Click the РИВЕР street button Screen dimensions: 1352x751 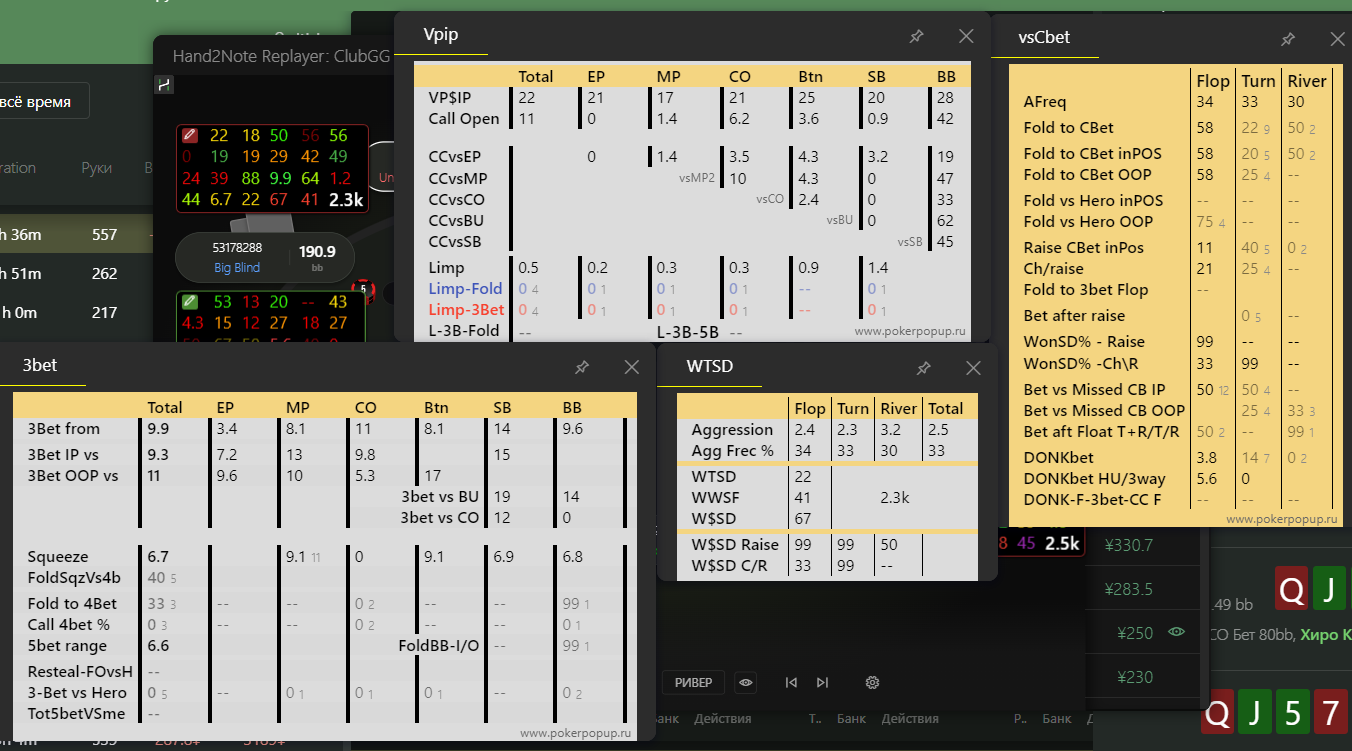pyautogui.click(x=693, y=683)
